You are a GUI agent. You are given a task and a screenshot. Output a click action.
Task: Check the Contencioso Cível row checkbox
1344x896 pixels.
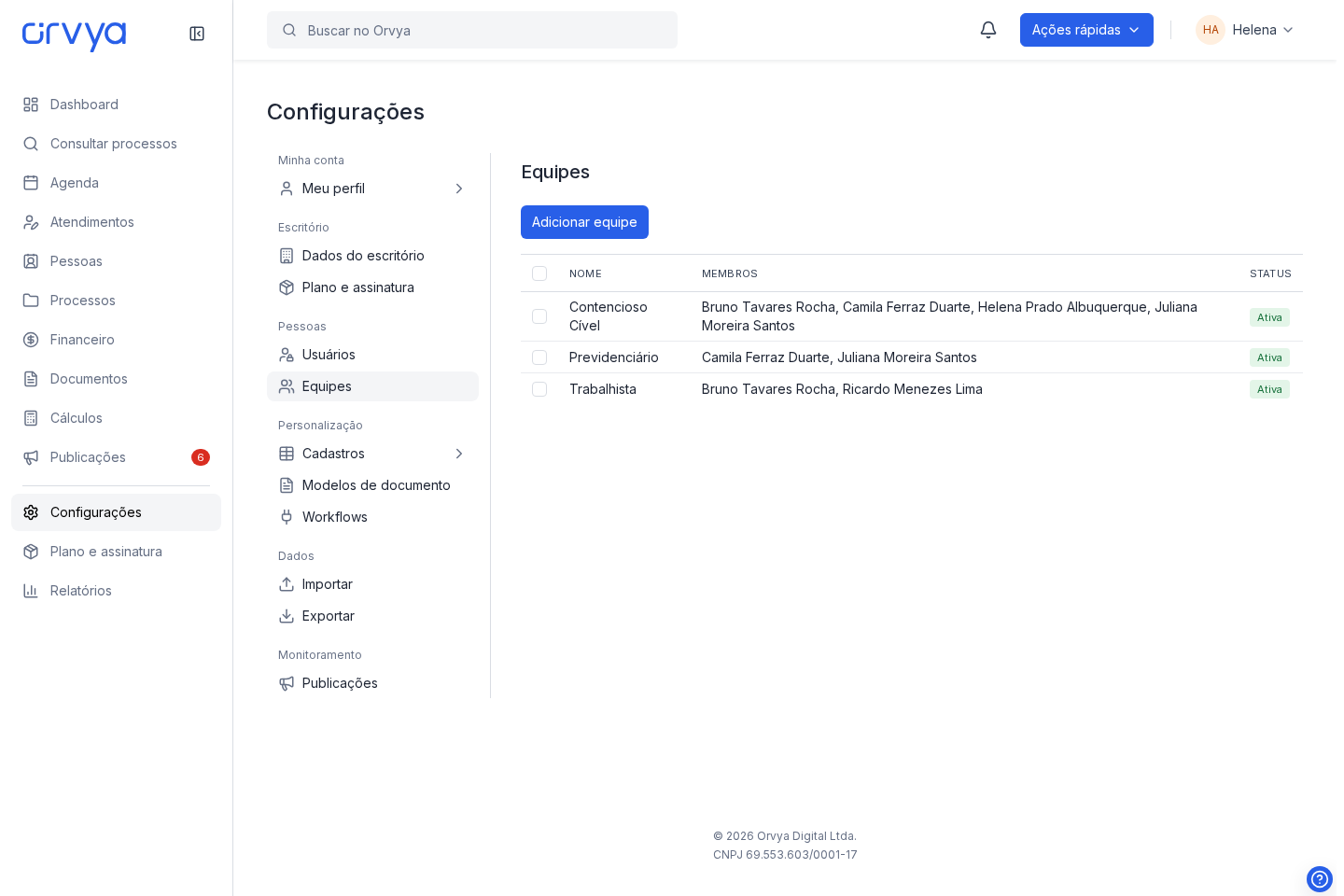pos(539,316)
